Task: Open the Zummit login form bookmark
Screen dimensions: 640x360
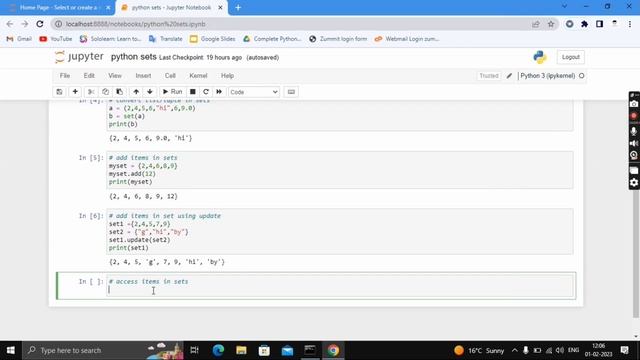Action: [x=338, y=39]
